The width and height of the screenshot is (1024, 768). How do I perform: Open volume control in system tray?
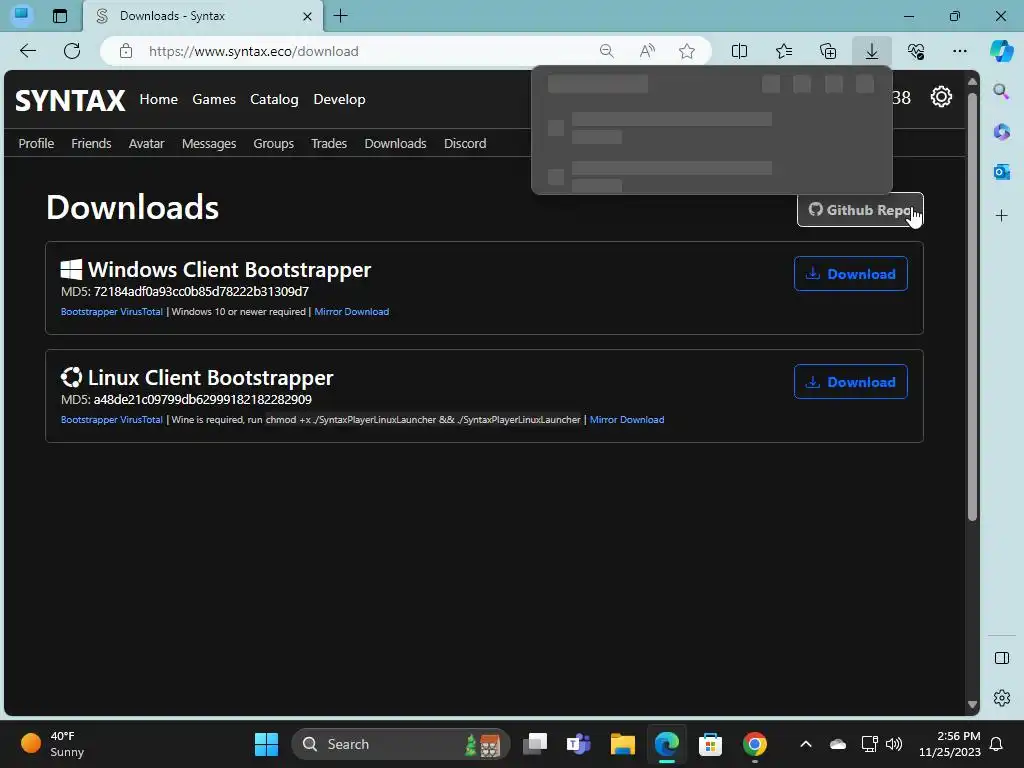point(893,744)
